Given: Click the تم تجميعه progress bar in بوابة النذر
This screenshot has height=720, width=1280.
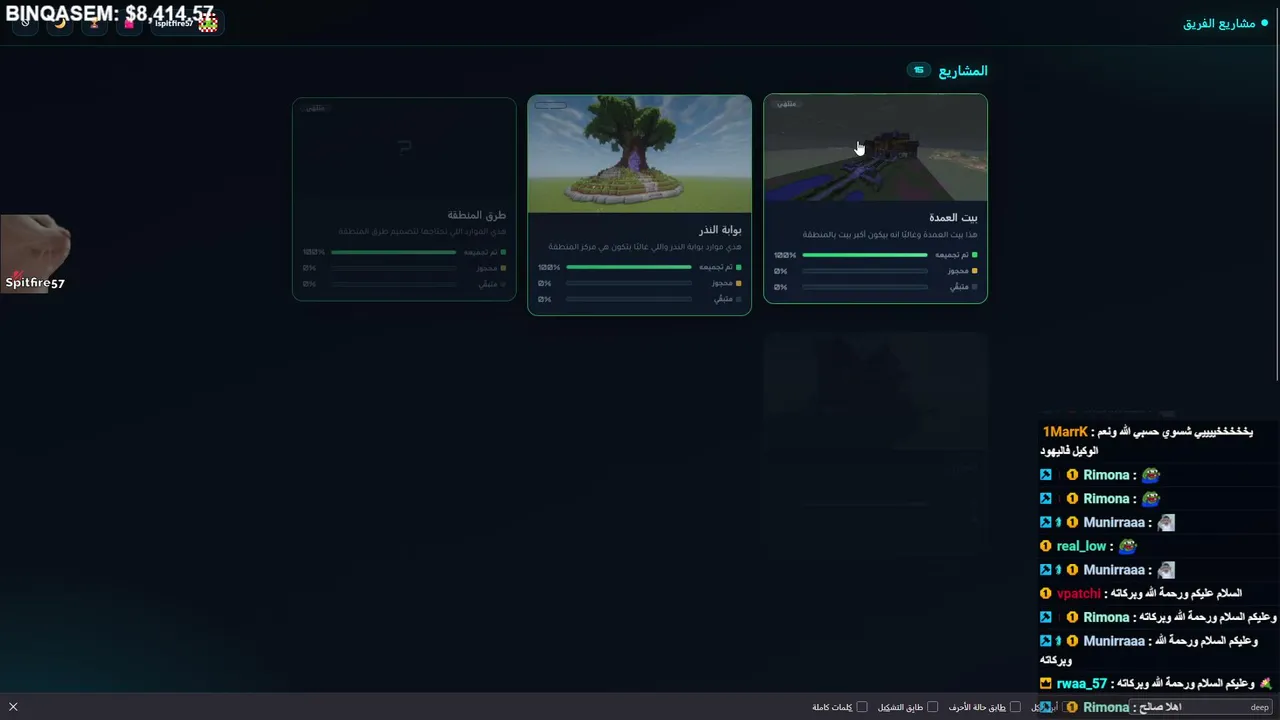Looking at the screenshot, I should click(x=629, y=267).
